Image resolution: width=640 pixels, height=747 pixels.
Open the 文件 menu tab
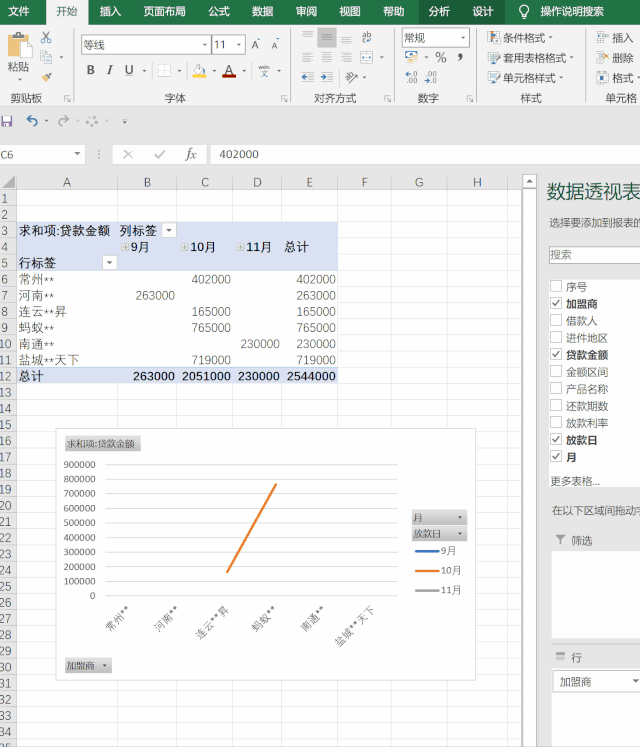click(19, 11)
